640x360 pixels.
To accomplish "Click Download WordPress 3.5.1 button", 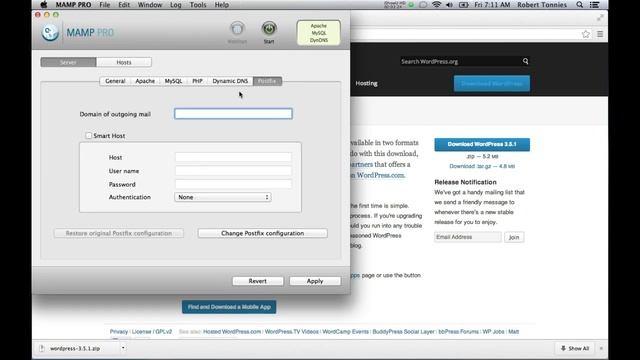I will (x=482, y=144).
